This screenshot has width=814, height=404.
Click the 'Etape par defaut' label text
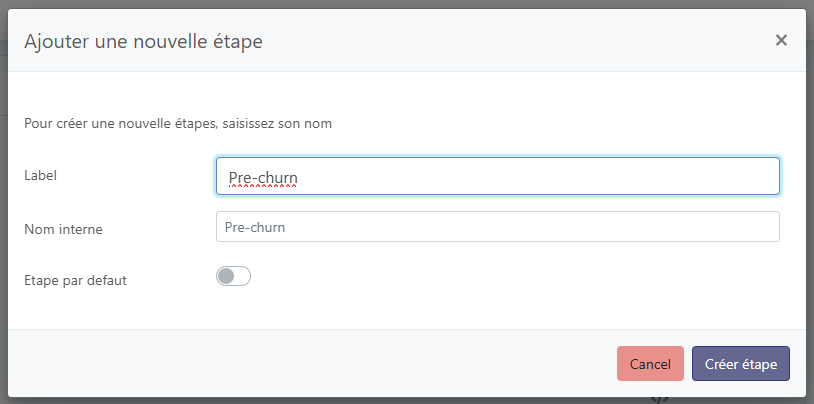[75, 280]
